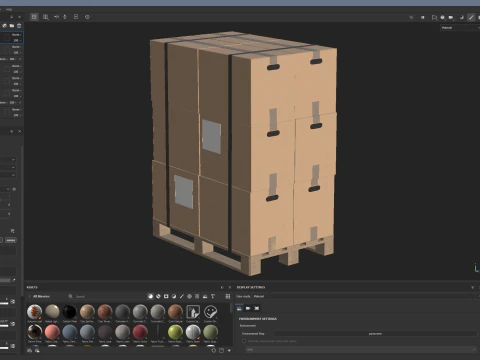Expand the dropdown at the bottom of Display Settings

(361, 349)
